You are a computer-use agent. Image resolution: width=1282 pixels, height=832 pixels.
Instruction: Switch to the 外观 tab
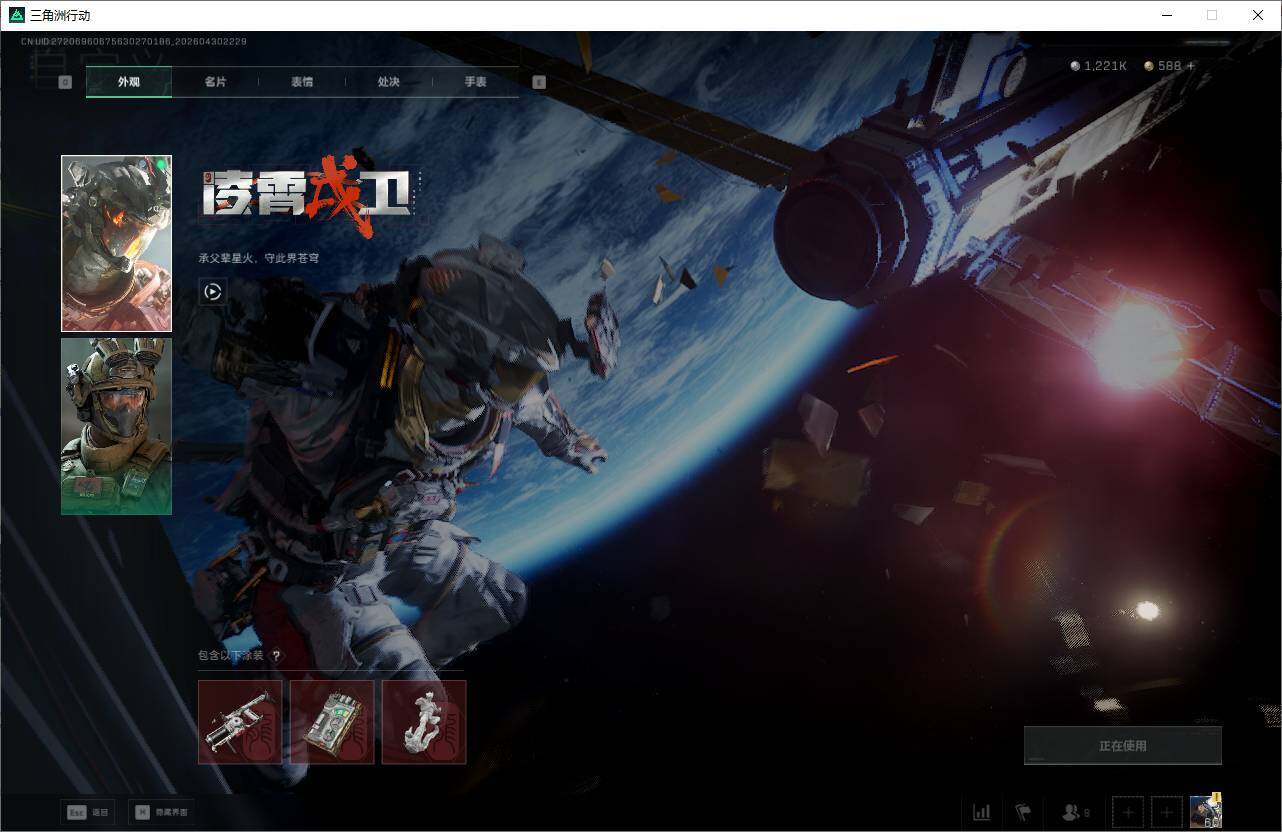129,82
